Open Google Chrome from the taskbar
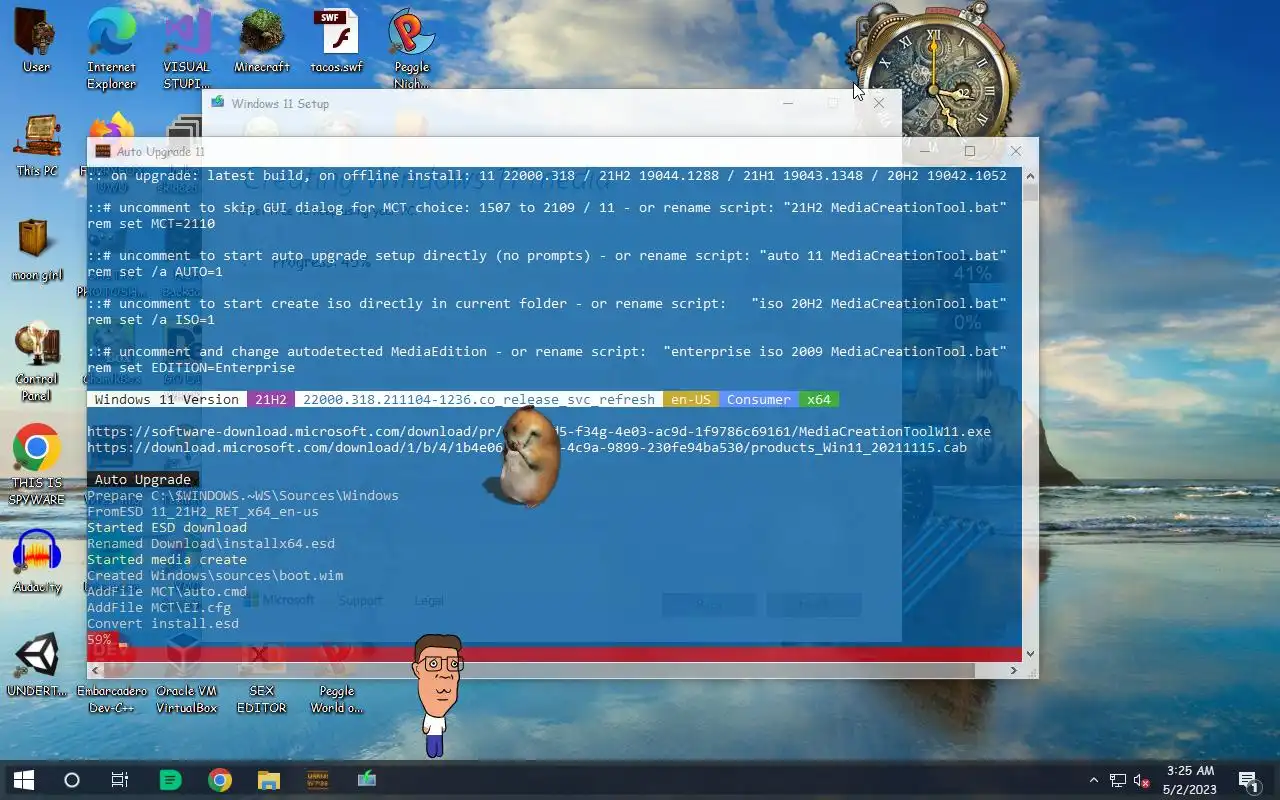 220,780
